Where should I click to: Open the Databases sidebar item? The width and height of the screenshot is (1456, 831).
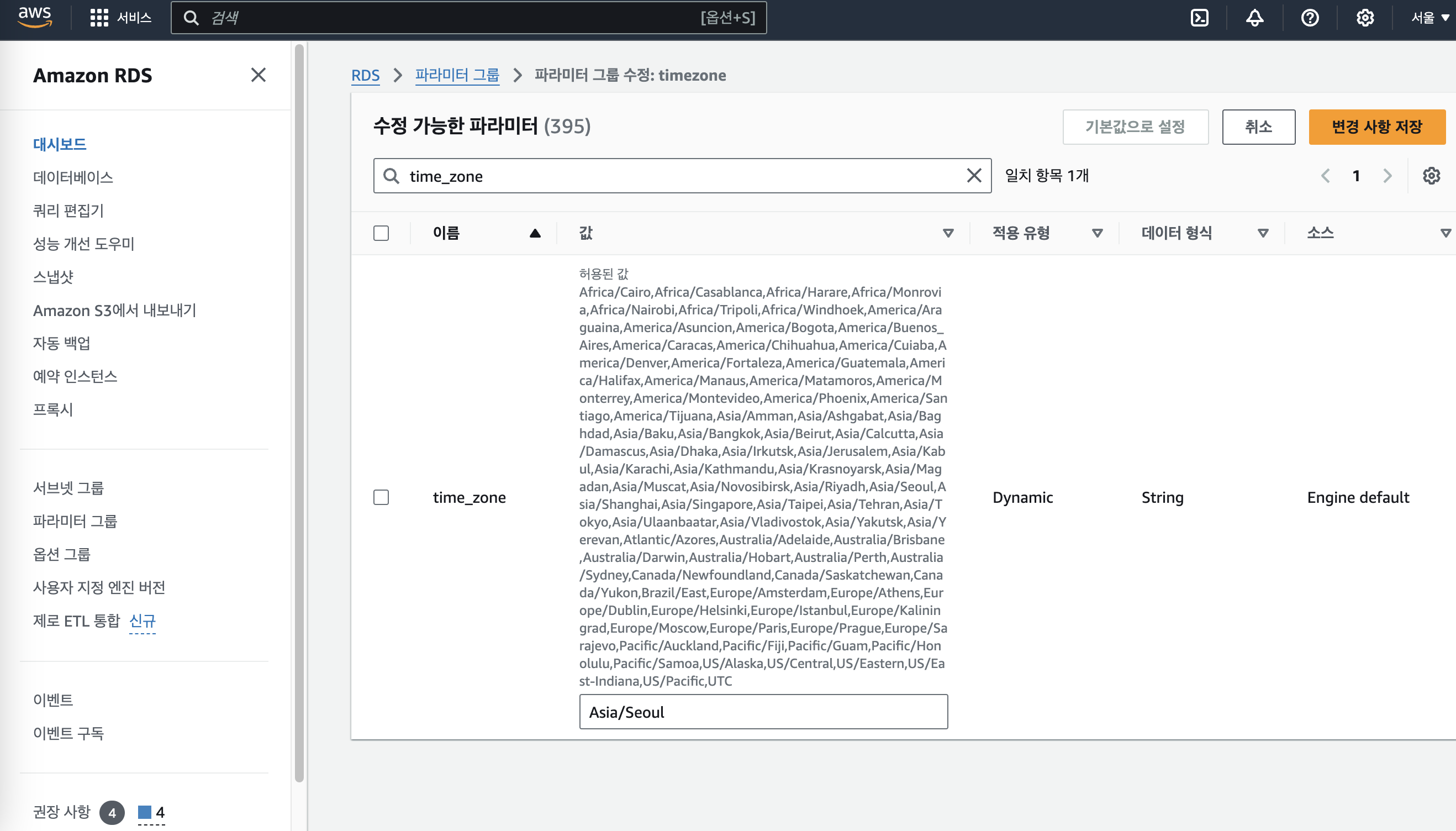point(73,177)
